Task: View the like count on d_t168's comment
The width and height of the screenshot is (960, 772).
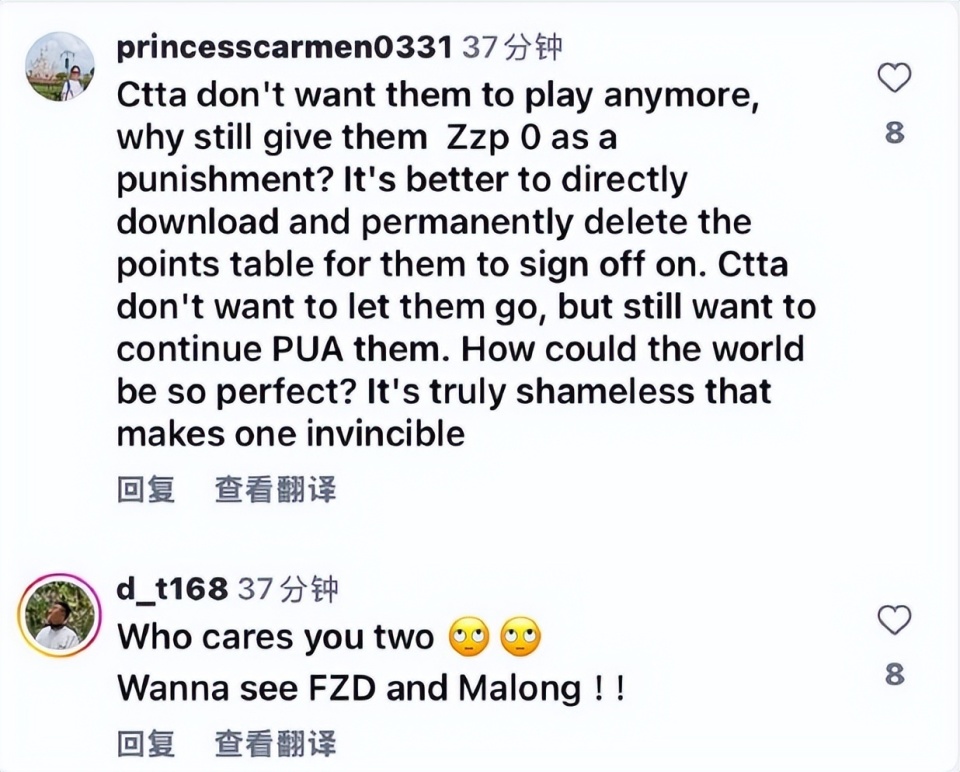Action: (894, 674)
